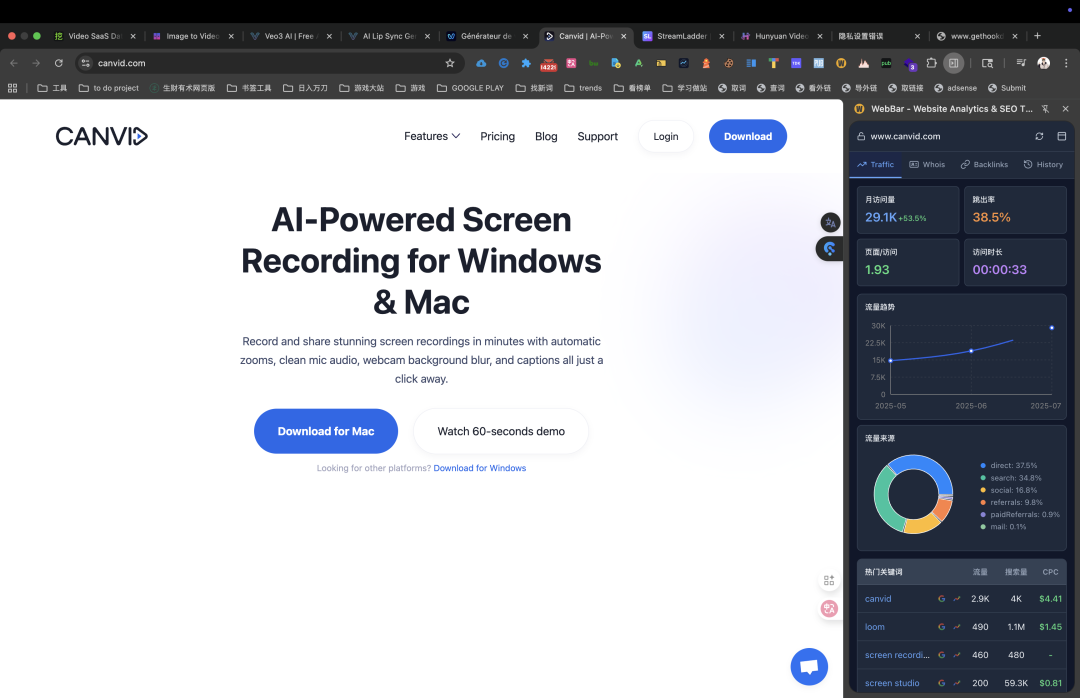Focus the canvid.com address bar
The width and height of the screenshot is (1080, 698).
(x=269, y=63)
